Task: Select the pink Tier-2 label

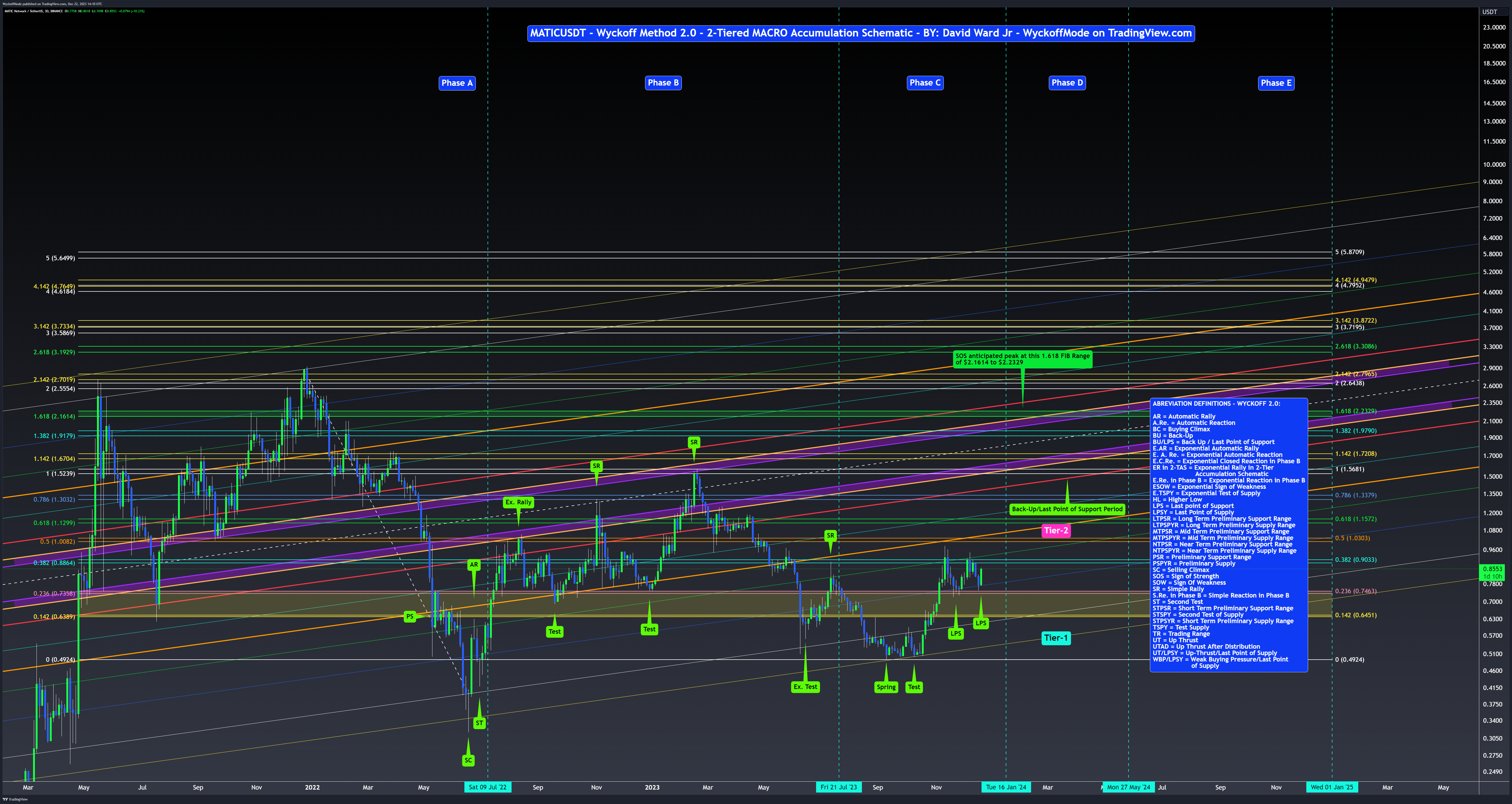Action: coord(1056,530)
